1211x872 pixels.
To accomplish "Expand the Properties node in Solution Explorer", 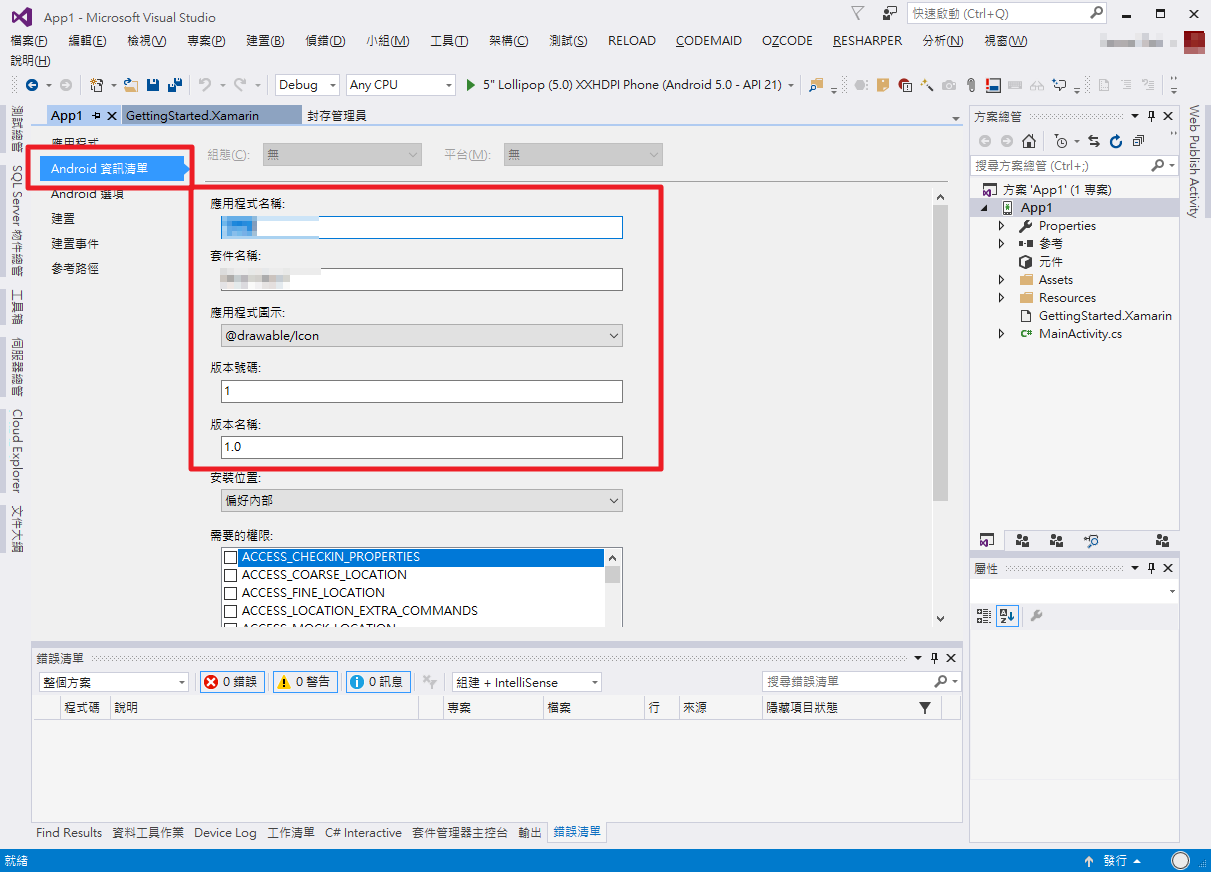I will coord(1001,226).
